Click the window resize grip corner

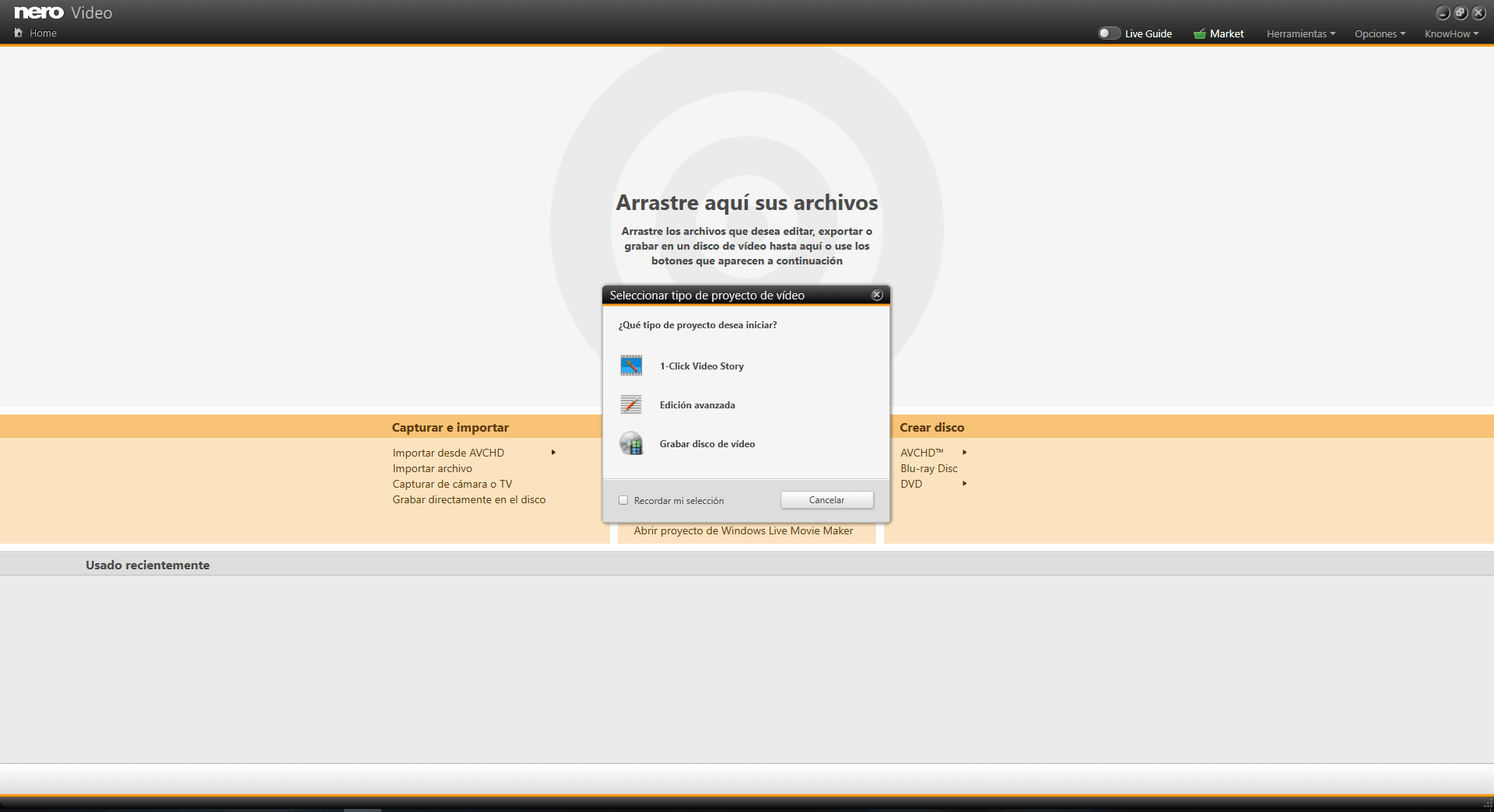tap(1487, 804)
